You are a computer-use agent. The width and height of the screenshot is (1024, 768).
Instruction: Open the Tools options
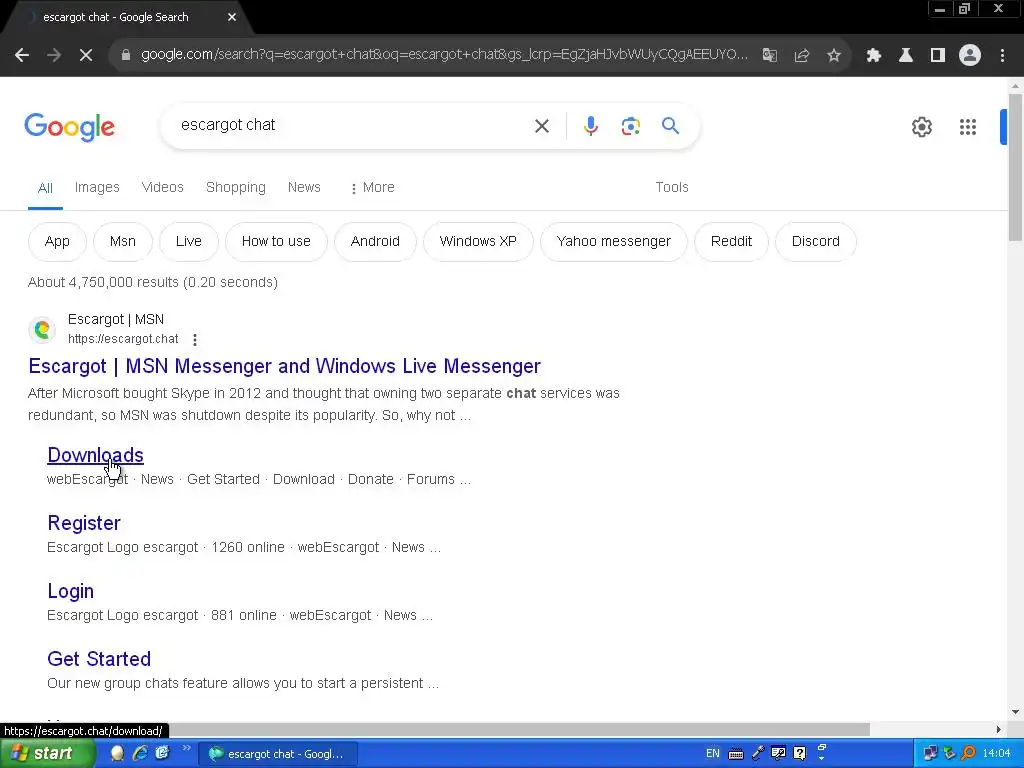(672, 187)
